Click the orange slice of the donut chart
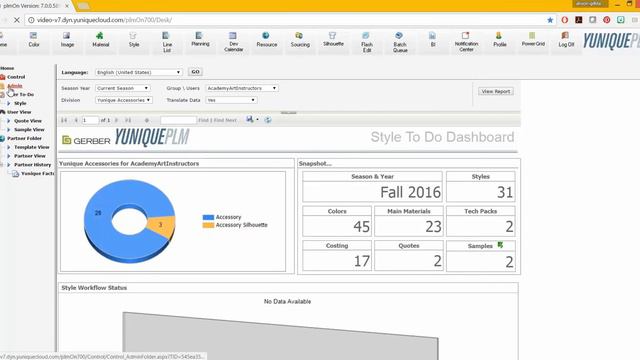The image size is (640, 360). pyautogui.click(x=162, y=226)
